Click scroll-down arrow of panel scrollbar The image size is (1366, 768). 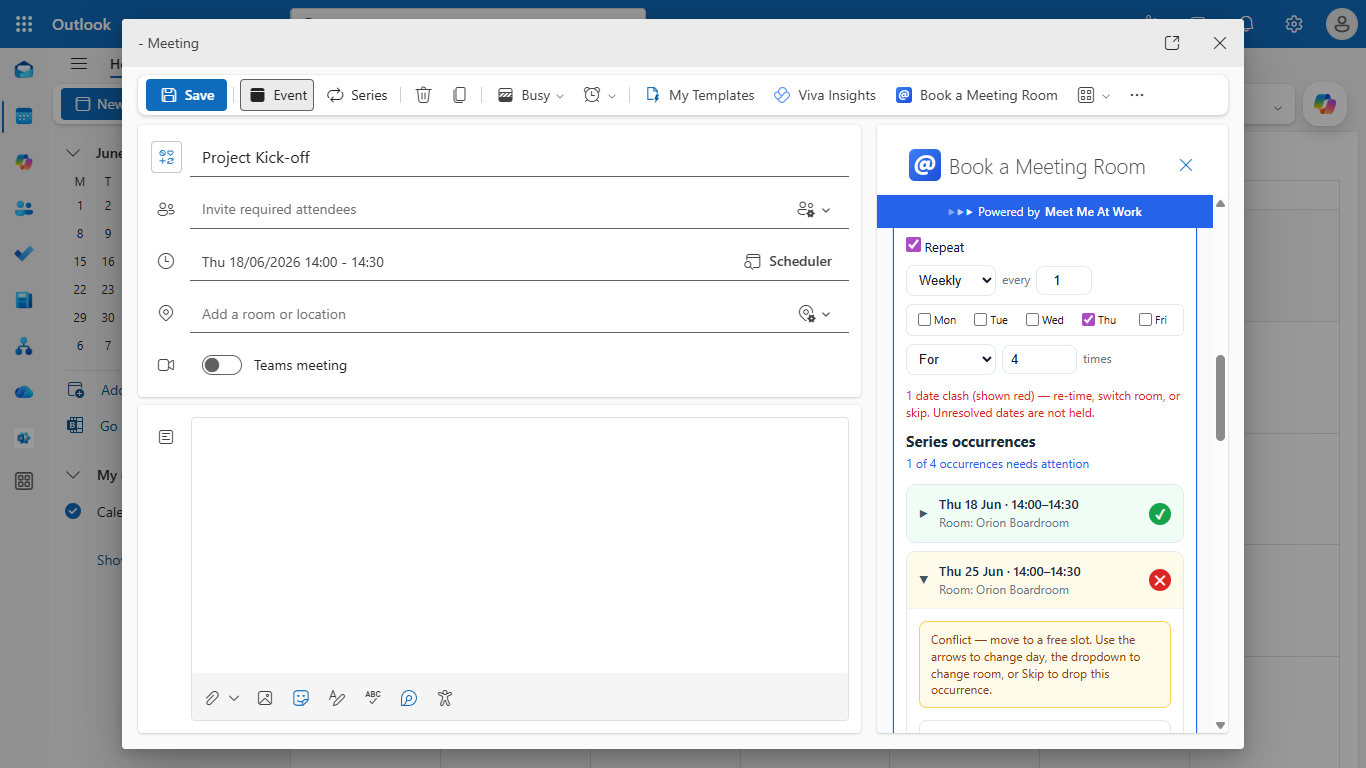tap(1220, 725)
